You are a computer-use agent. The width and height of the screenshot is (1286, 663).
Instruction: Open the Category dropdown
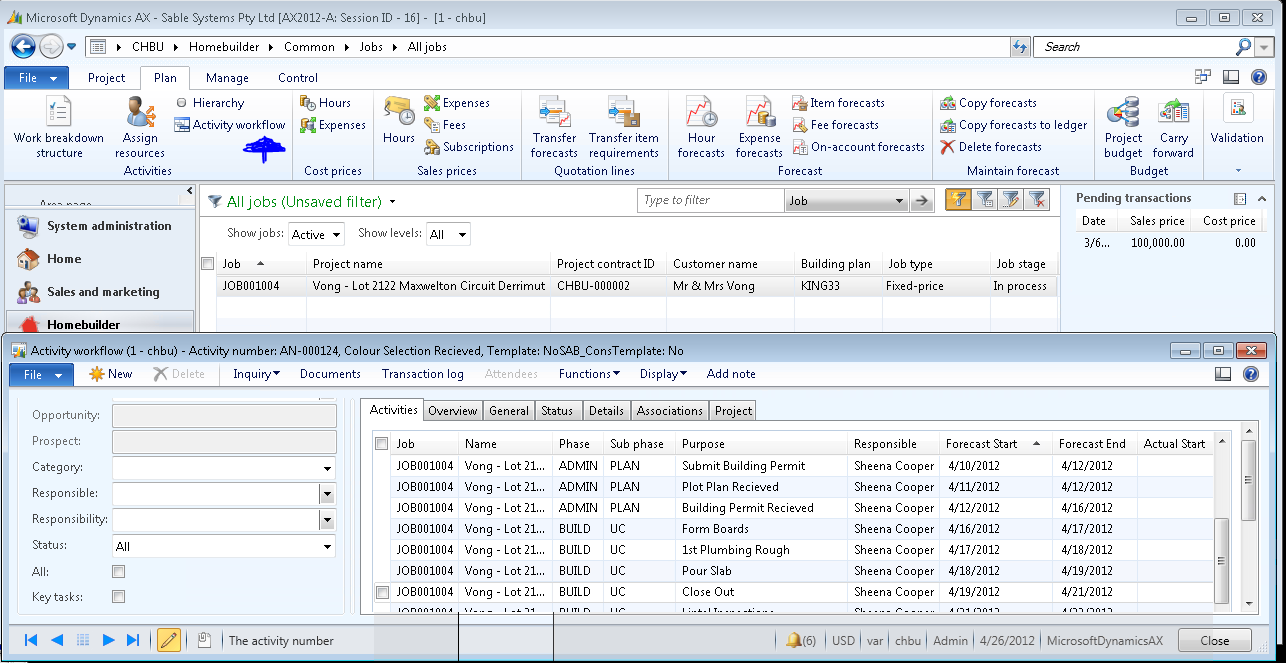(x=327, y=468)
